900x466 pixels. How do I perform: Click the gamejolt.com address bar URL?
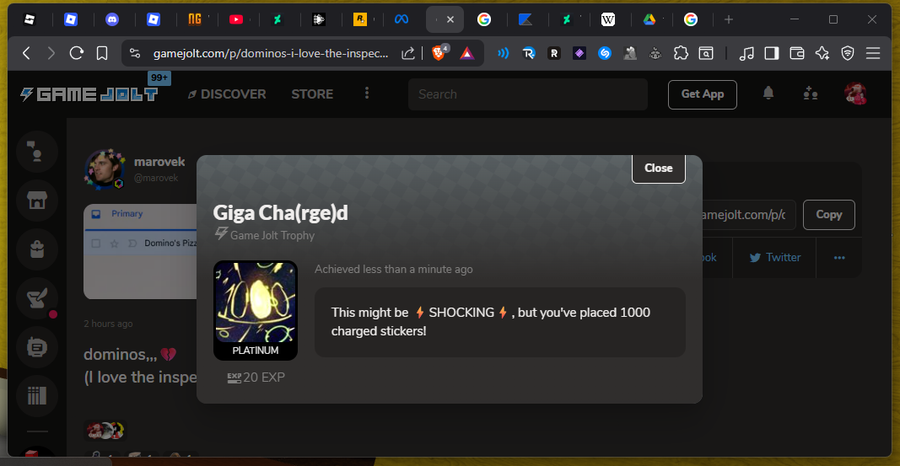271,53
